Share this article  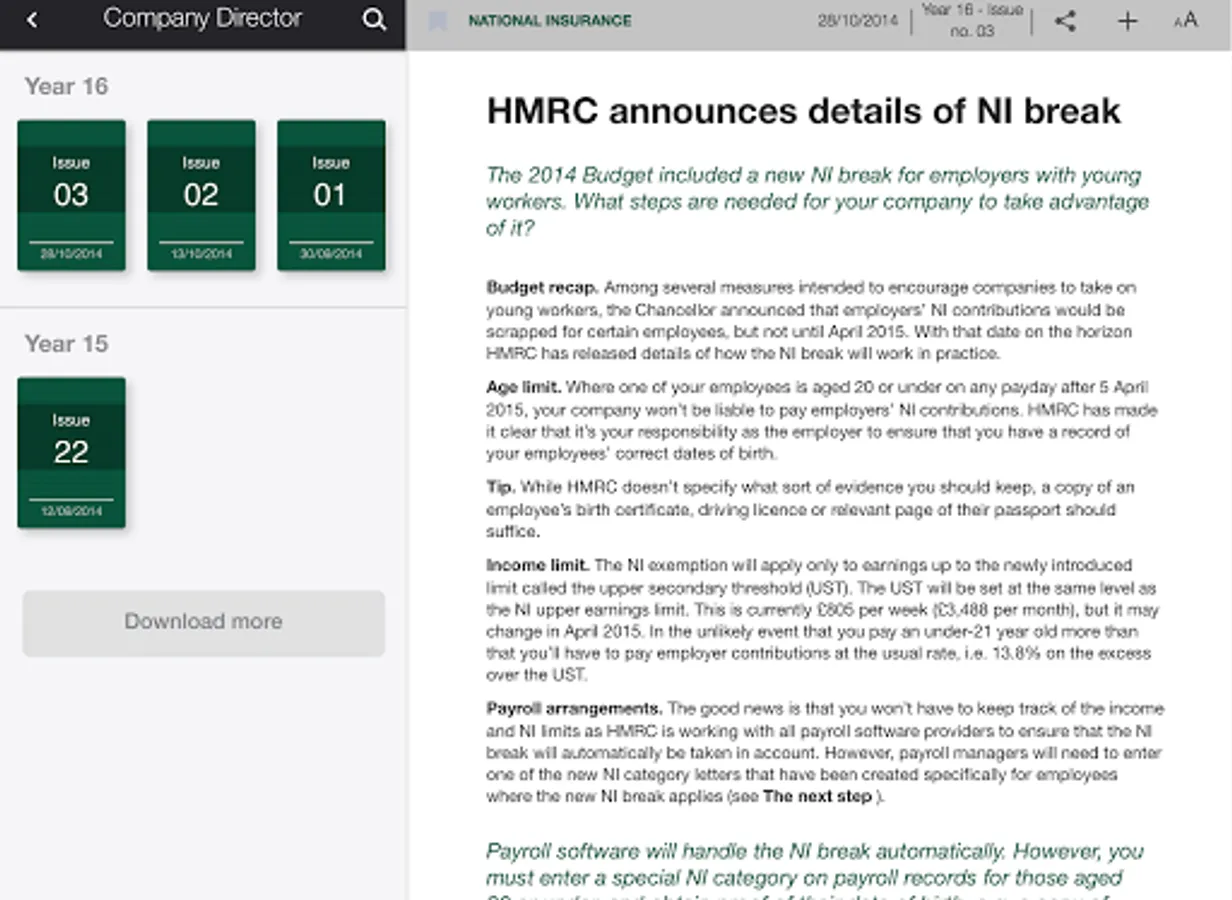pos(1065,20)
